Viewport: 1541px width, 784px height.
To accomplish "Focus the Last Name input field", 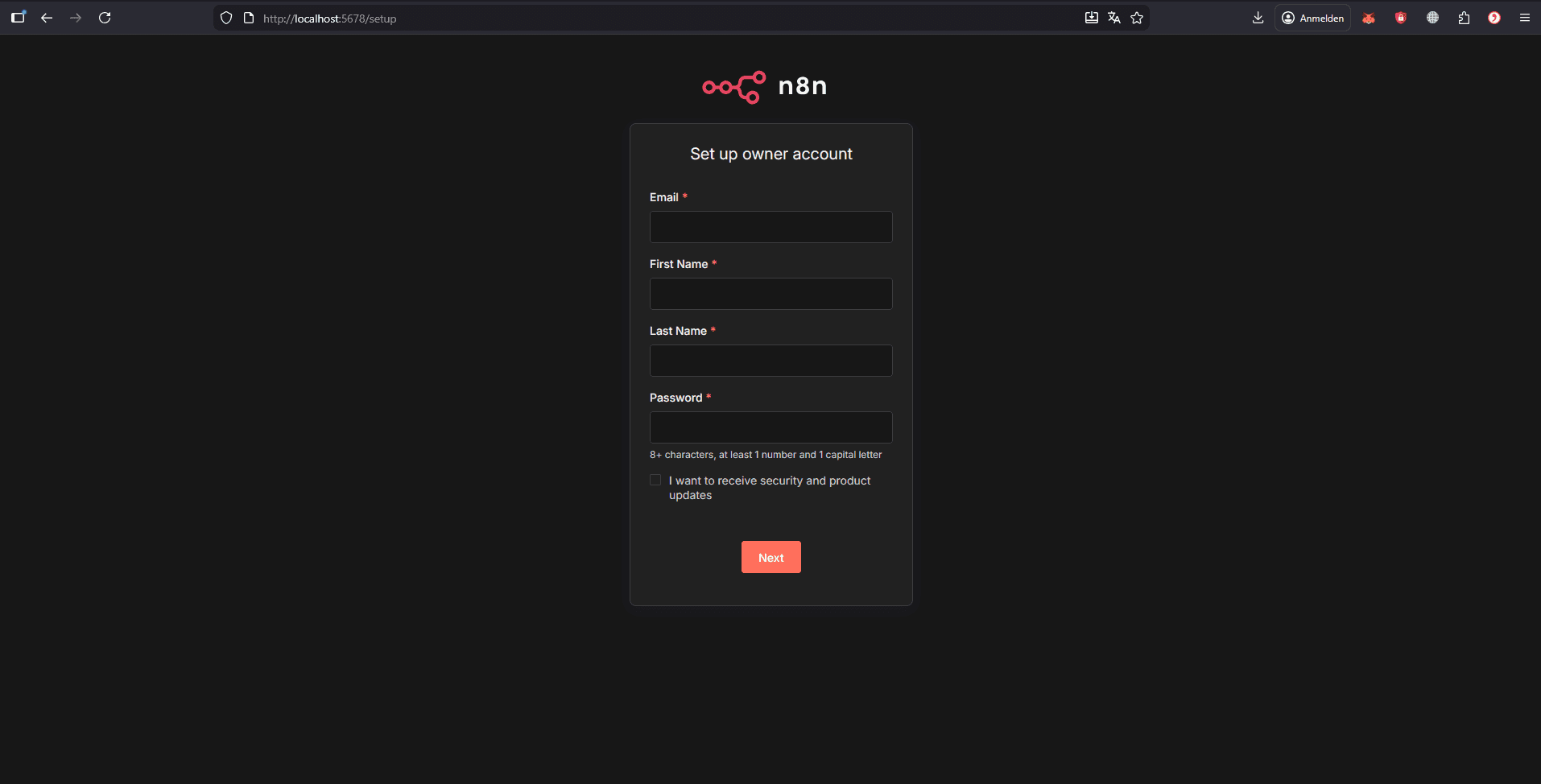I will point(771,361).
